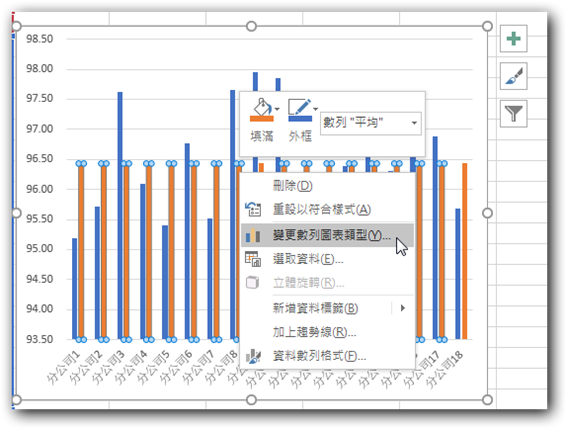This screenshot has width=567, height=429.
Task: Click the 外框 outline pen icon
Action: (299, 107)
